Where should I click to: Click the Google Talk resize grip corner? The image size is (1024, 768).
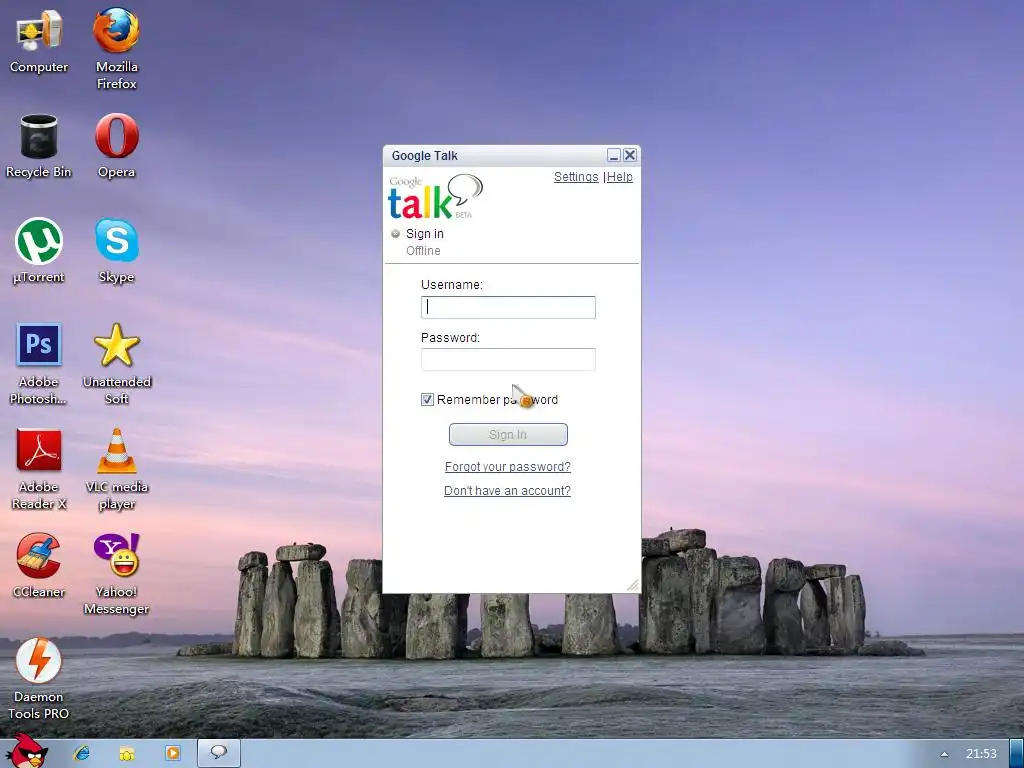click(633, 585)
